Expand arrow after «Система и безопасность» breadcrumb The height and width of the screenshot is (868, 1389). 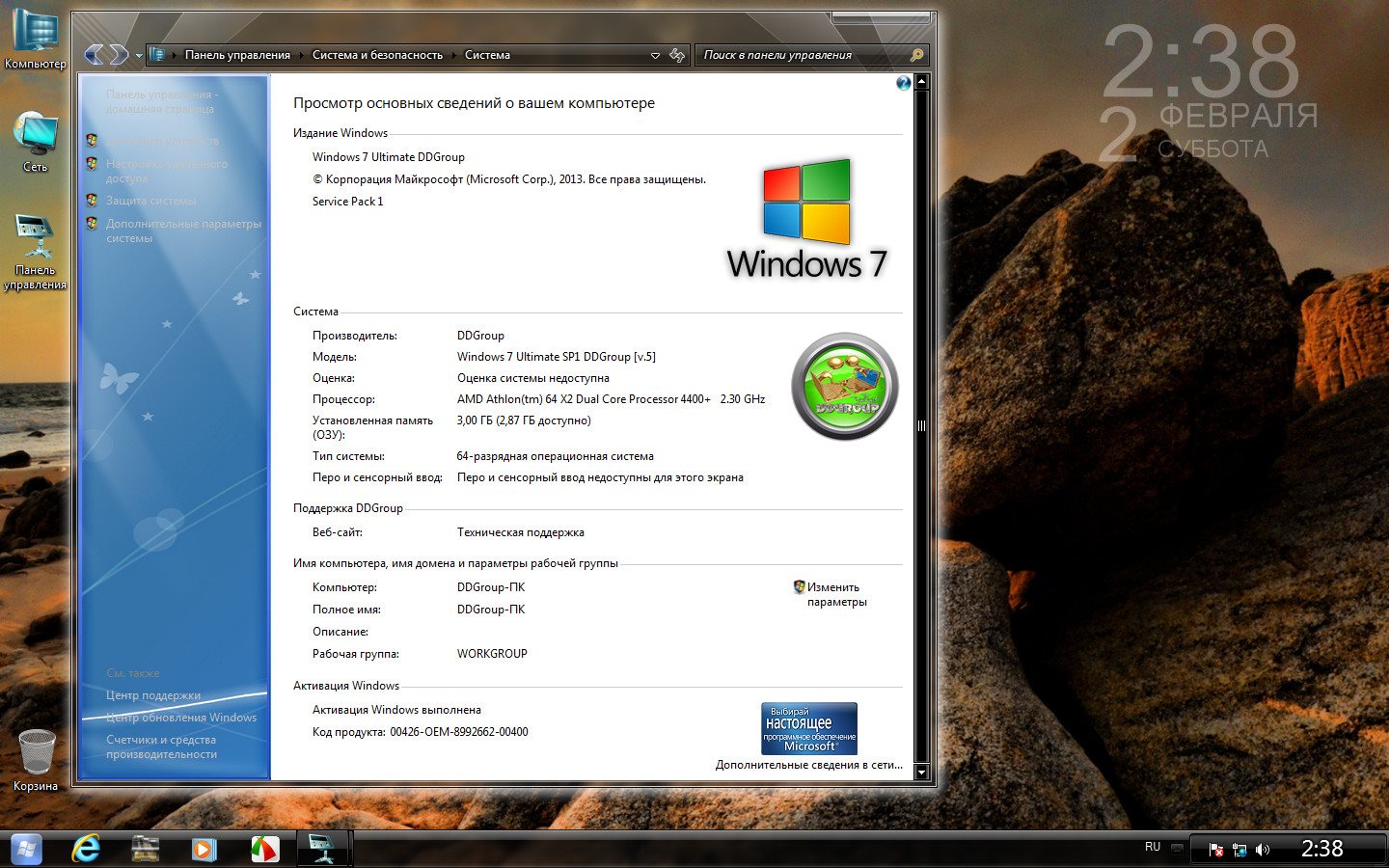(453, 56)
